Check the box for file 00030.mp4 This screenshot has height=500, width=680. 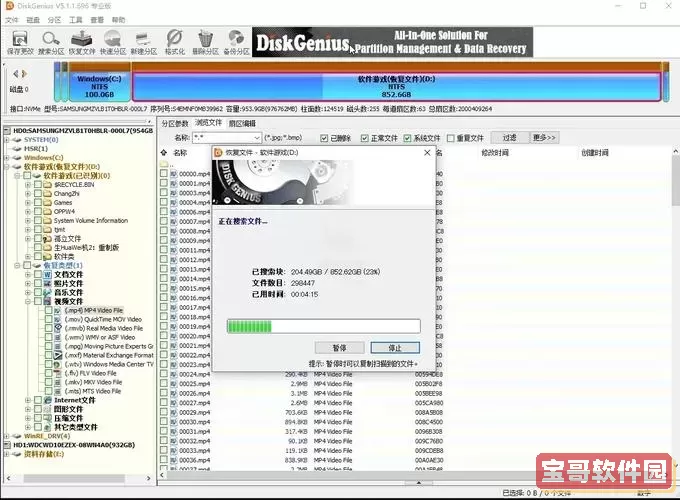click(163, 422)
